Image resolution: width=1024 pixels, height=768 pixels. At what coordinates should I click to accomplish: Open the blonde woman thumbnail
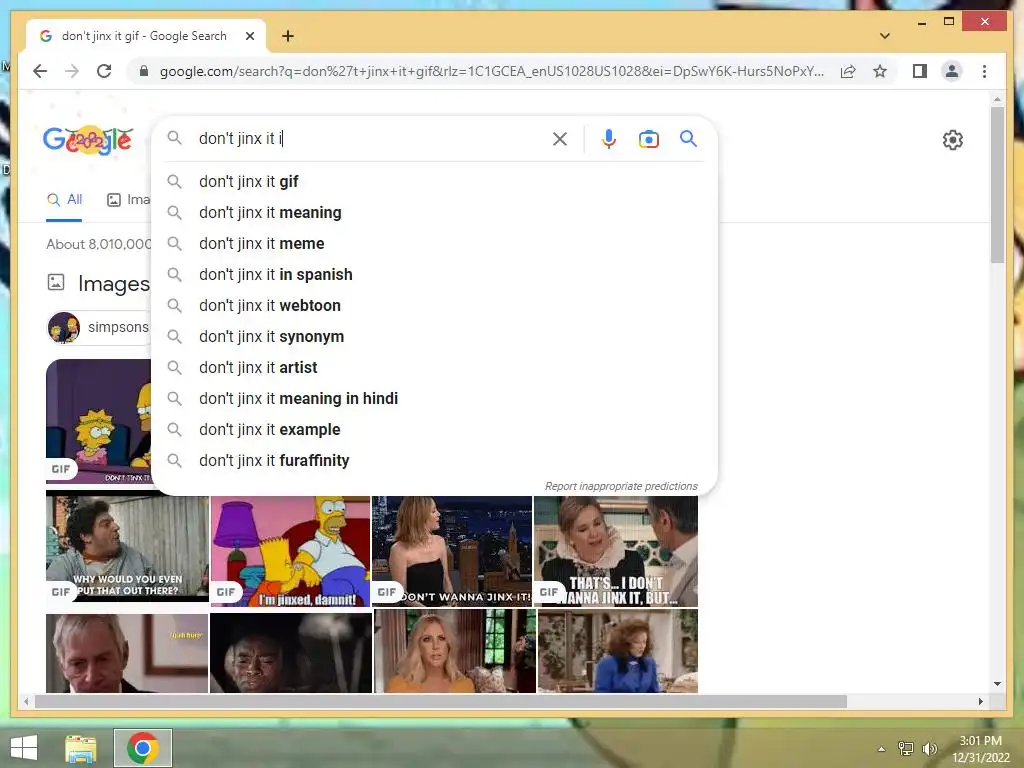coord(455,651)
